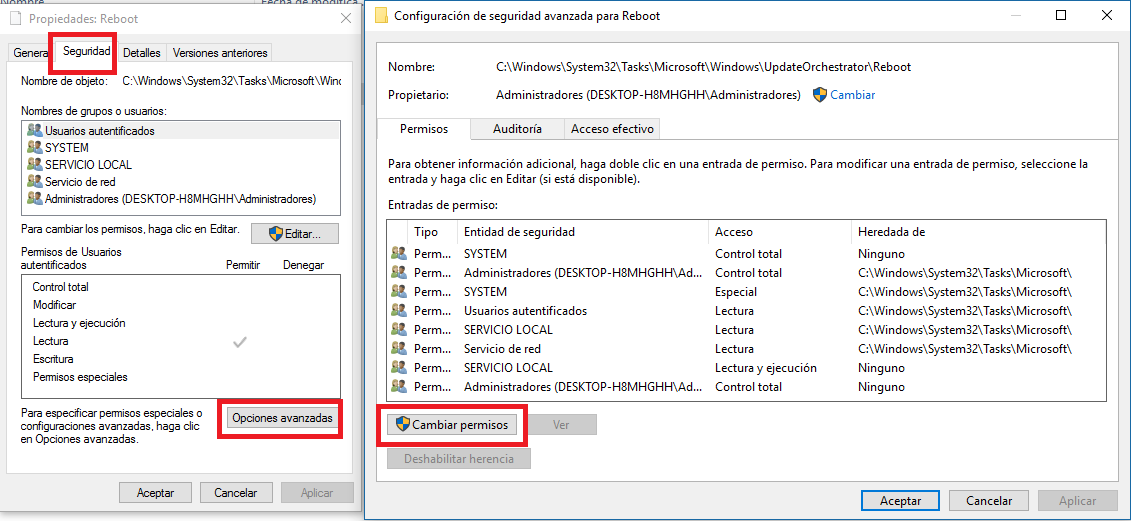This screenshot has height=521, width=1131.
Task: Open the Auditoría tab
Action: [x=517, y=129]
